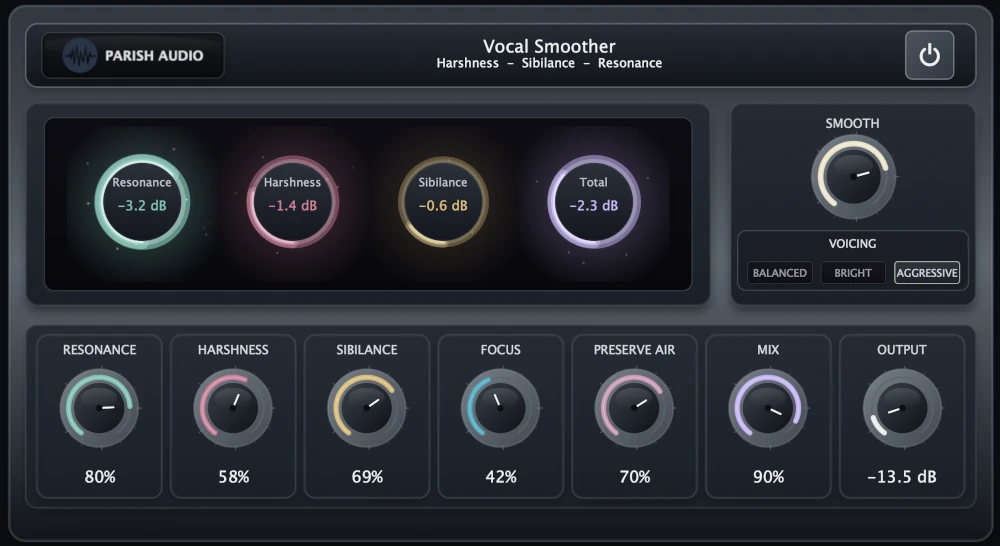Click the SIBILANCE knob
The height and width of the screenshot is (546, 1000).
point(367,408)
